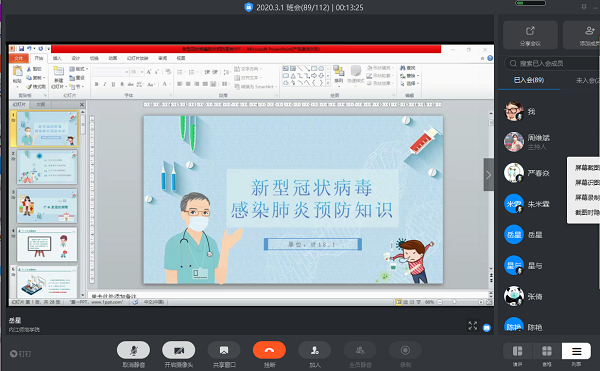The width and height of the screenshot is (600, 371).
Task: Switch to the speaker view layout icon
Action: tap(517, 351)
